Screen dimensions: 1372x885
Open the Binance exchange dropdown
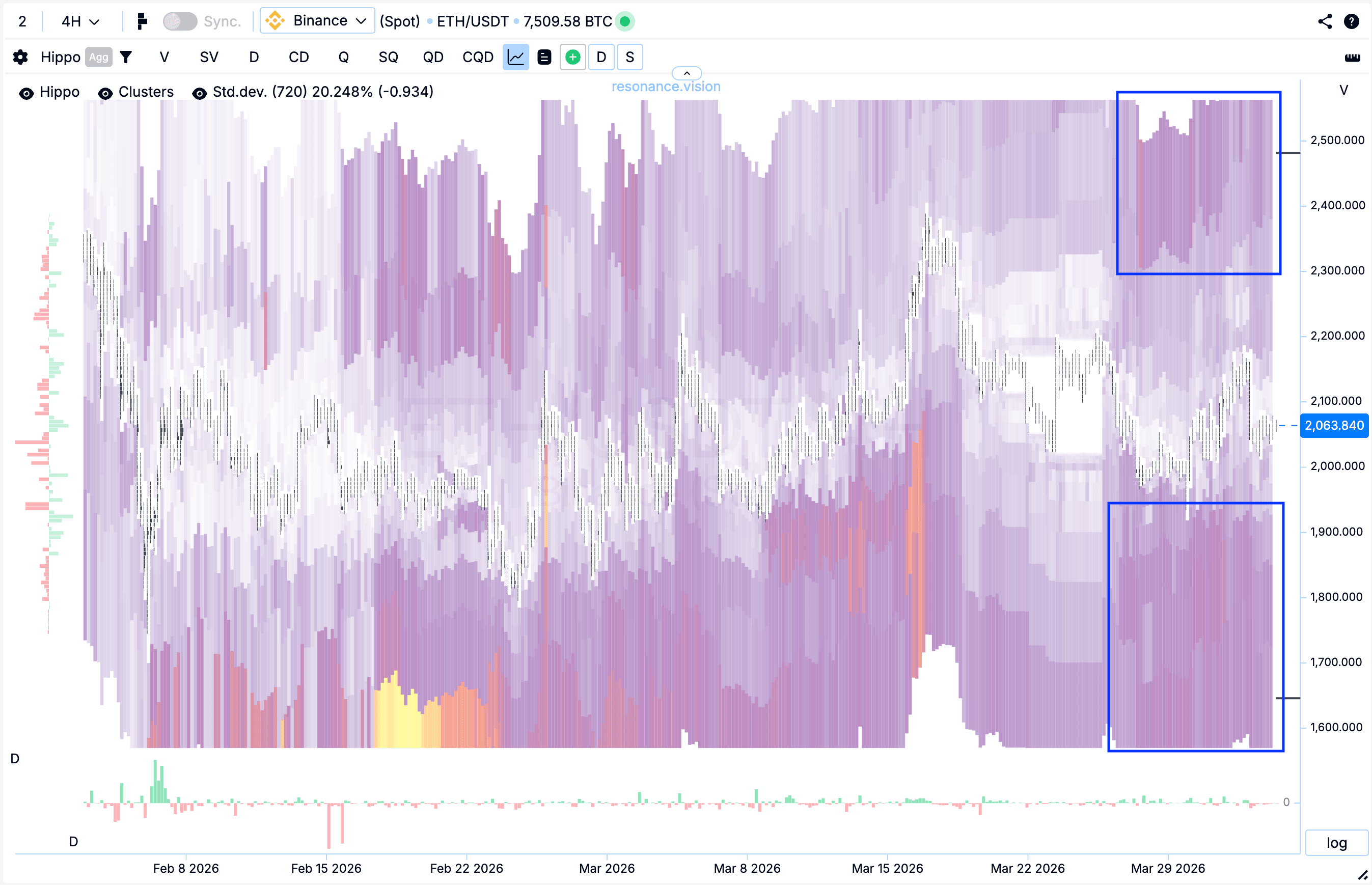click(317, 21)
